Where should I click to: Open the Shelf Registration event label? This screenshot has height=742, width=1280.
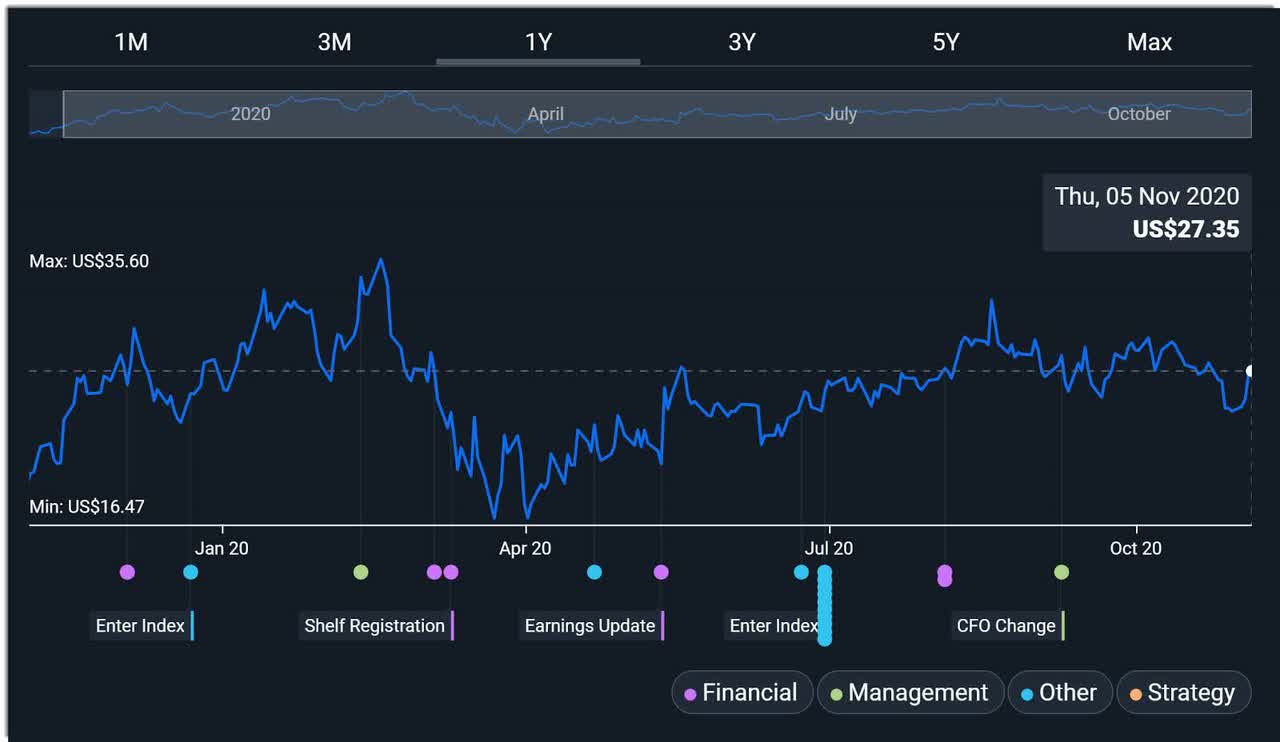click(x=376, y=626)
